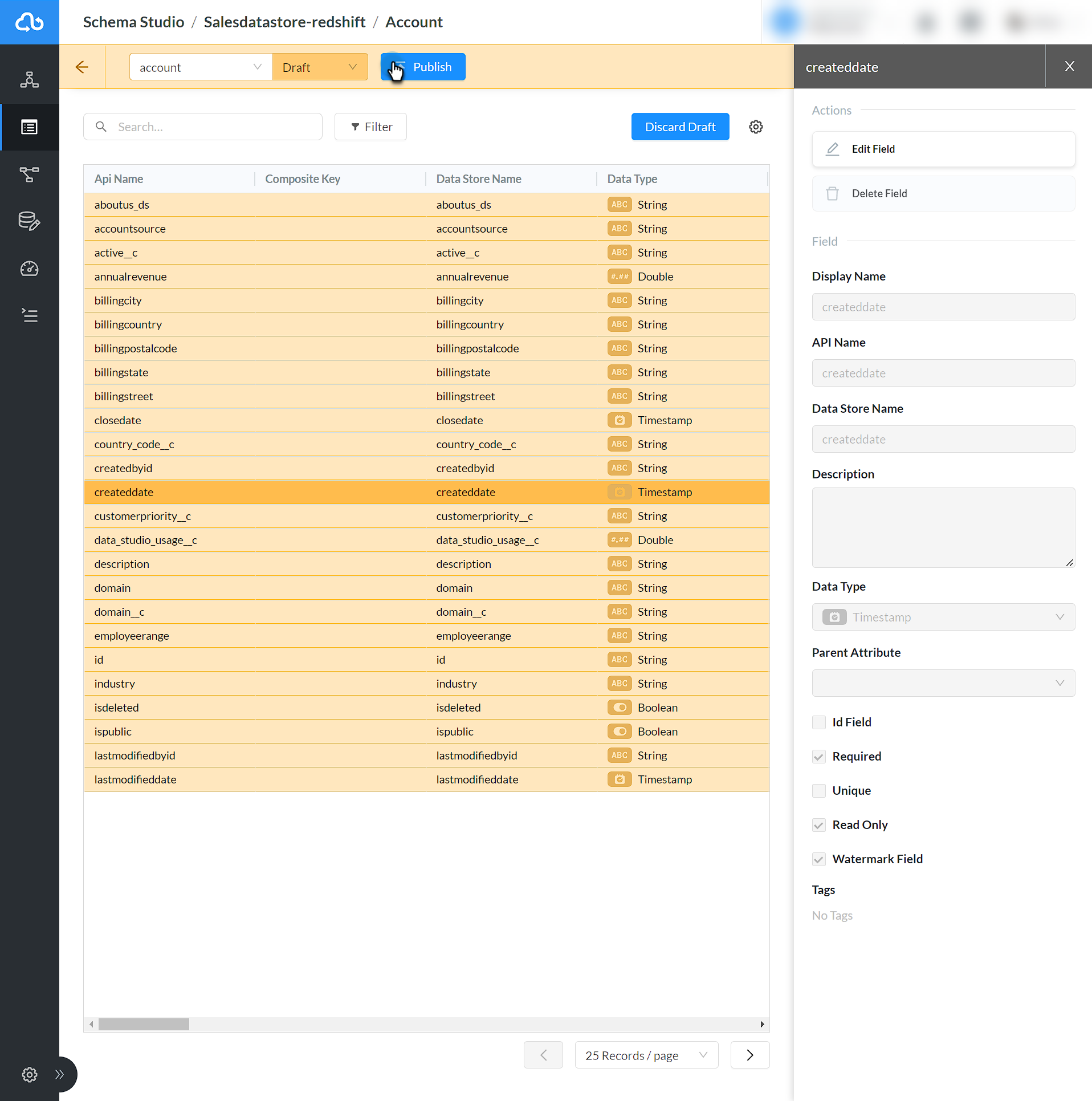Image resolution: width=1092 pixels, height=1101 pixels.
Task: Open the account entity dropdown
Action: [x=201, y=67]
